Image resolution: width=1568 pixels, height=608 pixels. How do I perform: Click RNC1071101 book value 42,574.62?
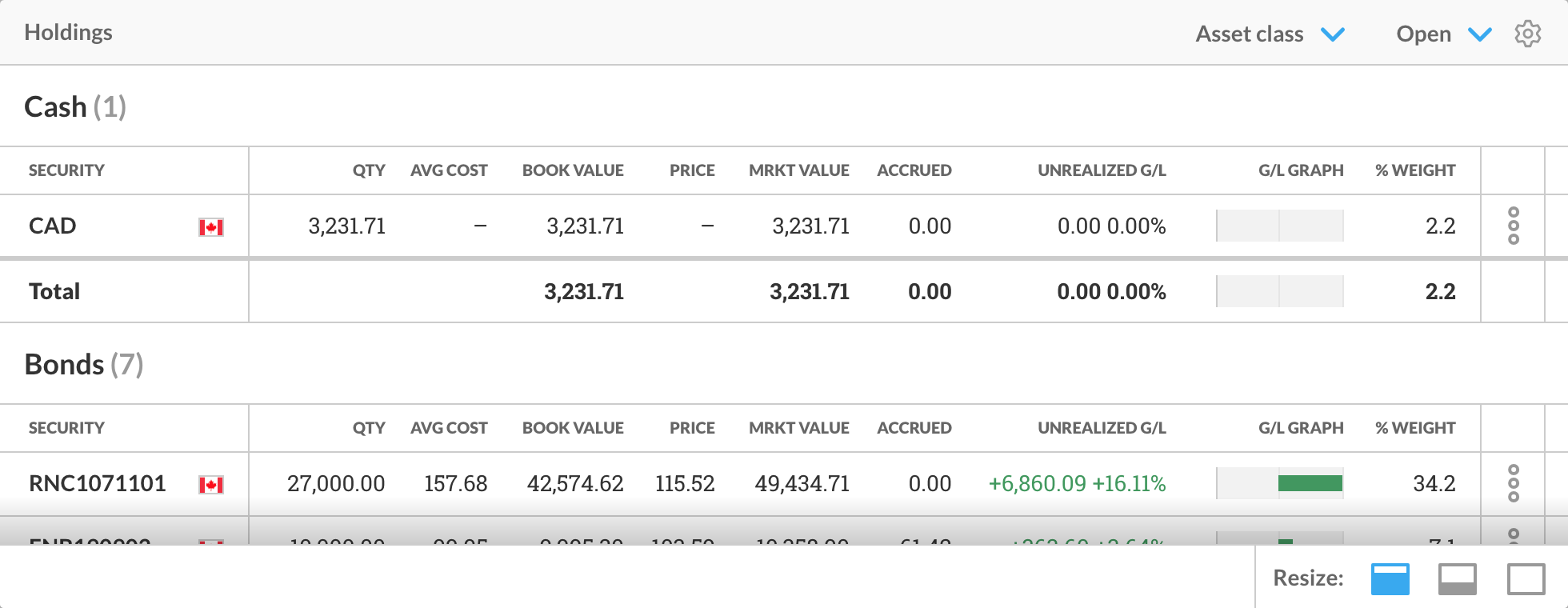tap(575, 483)
